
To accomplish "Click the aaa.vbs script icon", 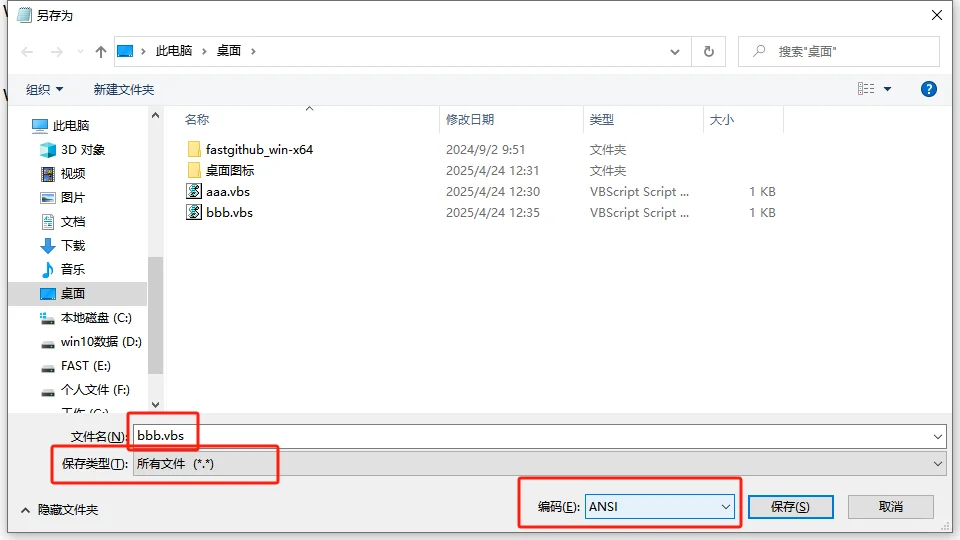I will 194,191.
